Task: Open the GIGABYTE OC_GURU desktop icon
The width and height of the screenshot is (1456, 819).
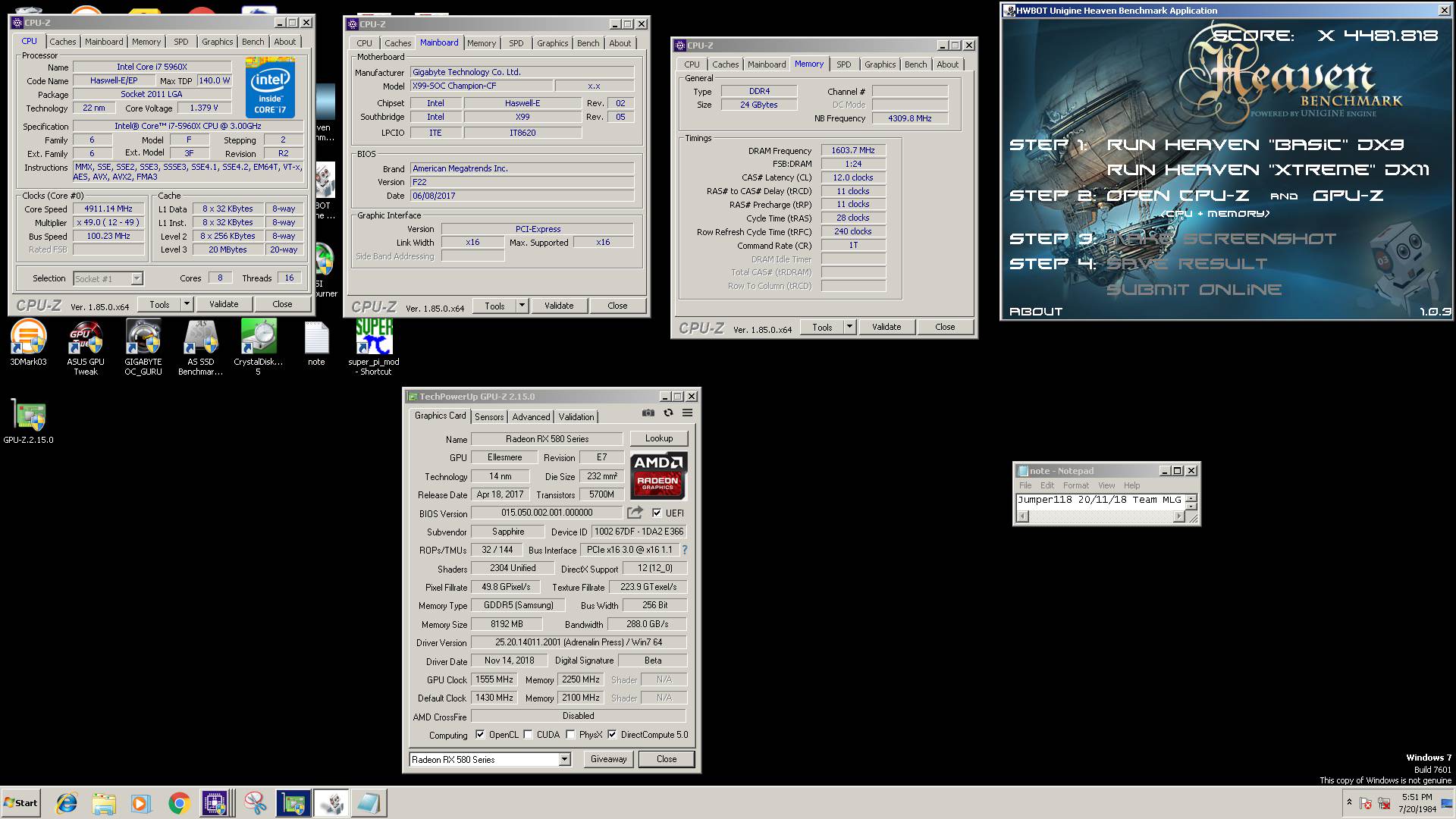Action: (143, 347)
